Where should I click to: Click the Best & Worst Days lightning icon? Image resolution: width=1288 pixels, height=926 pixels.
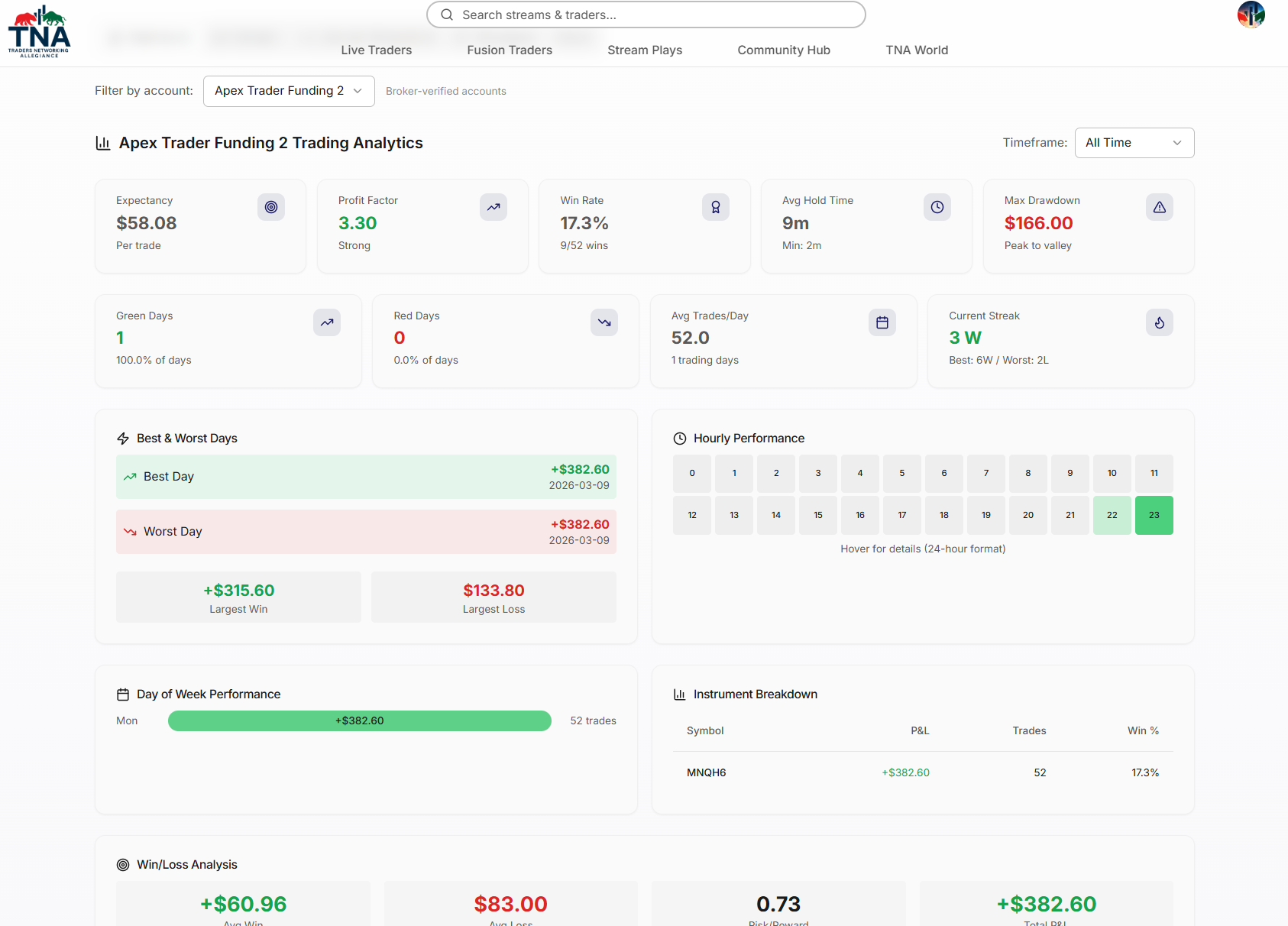(x=123, y=439)
